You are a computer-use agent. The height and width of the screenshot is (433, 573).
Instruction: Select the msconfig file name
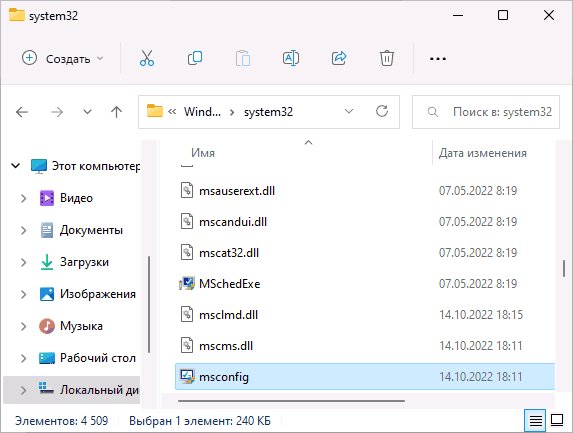coord(224,377)
